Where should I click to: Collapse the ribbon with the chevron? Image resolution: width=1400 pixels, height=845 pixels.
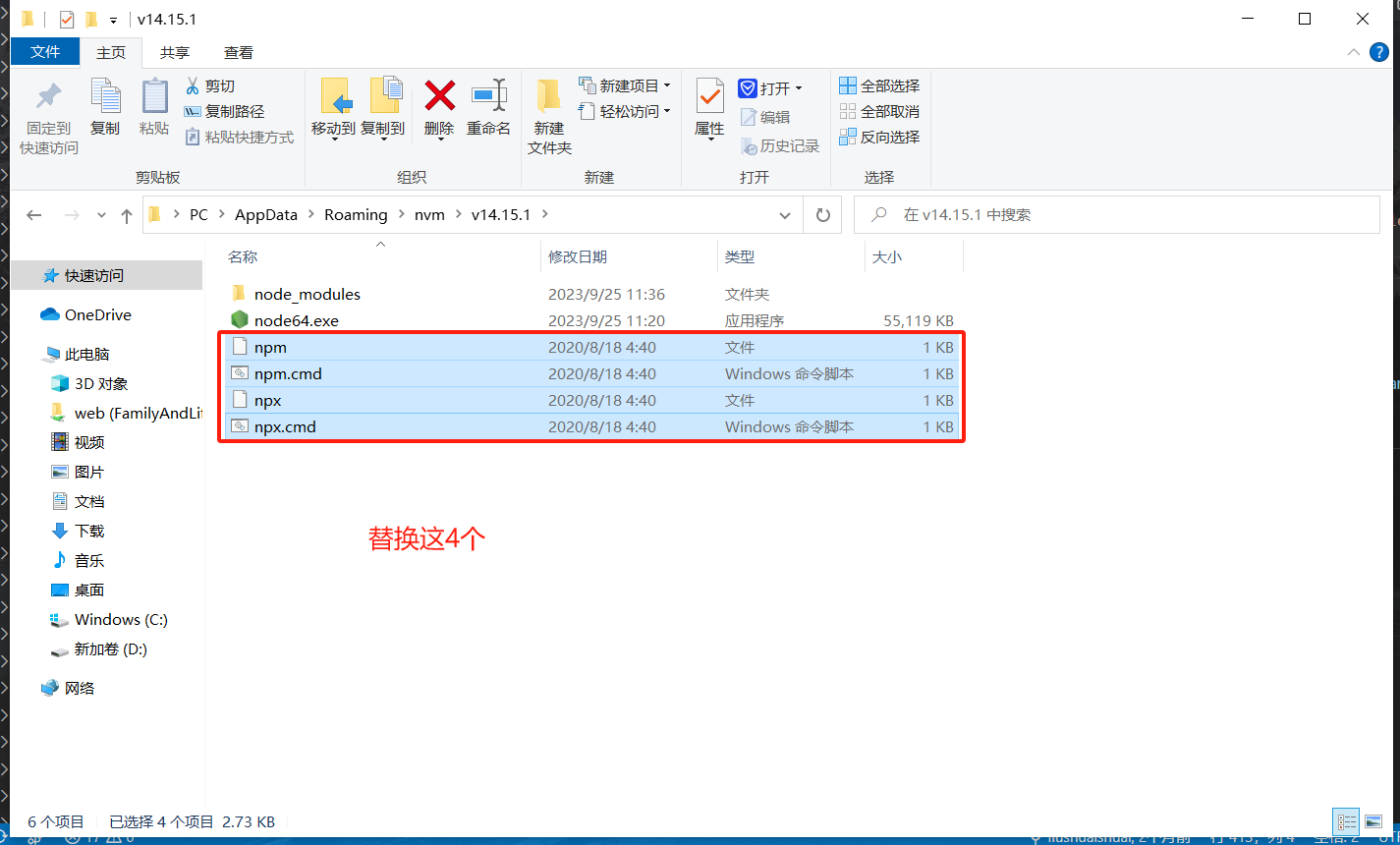point(1353,52)
